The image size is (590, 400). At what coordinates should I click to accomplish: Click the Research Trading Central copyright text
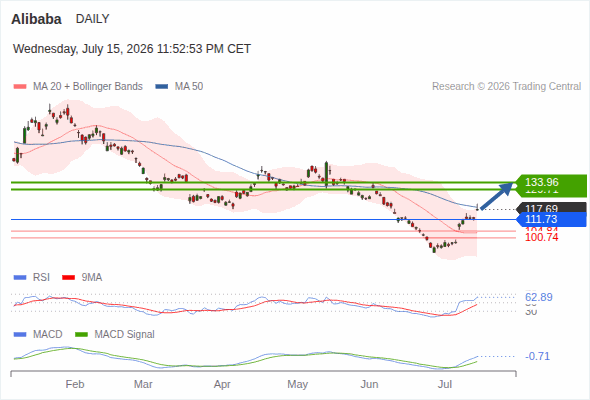506,87
